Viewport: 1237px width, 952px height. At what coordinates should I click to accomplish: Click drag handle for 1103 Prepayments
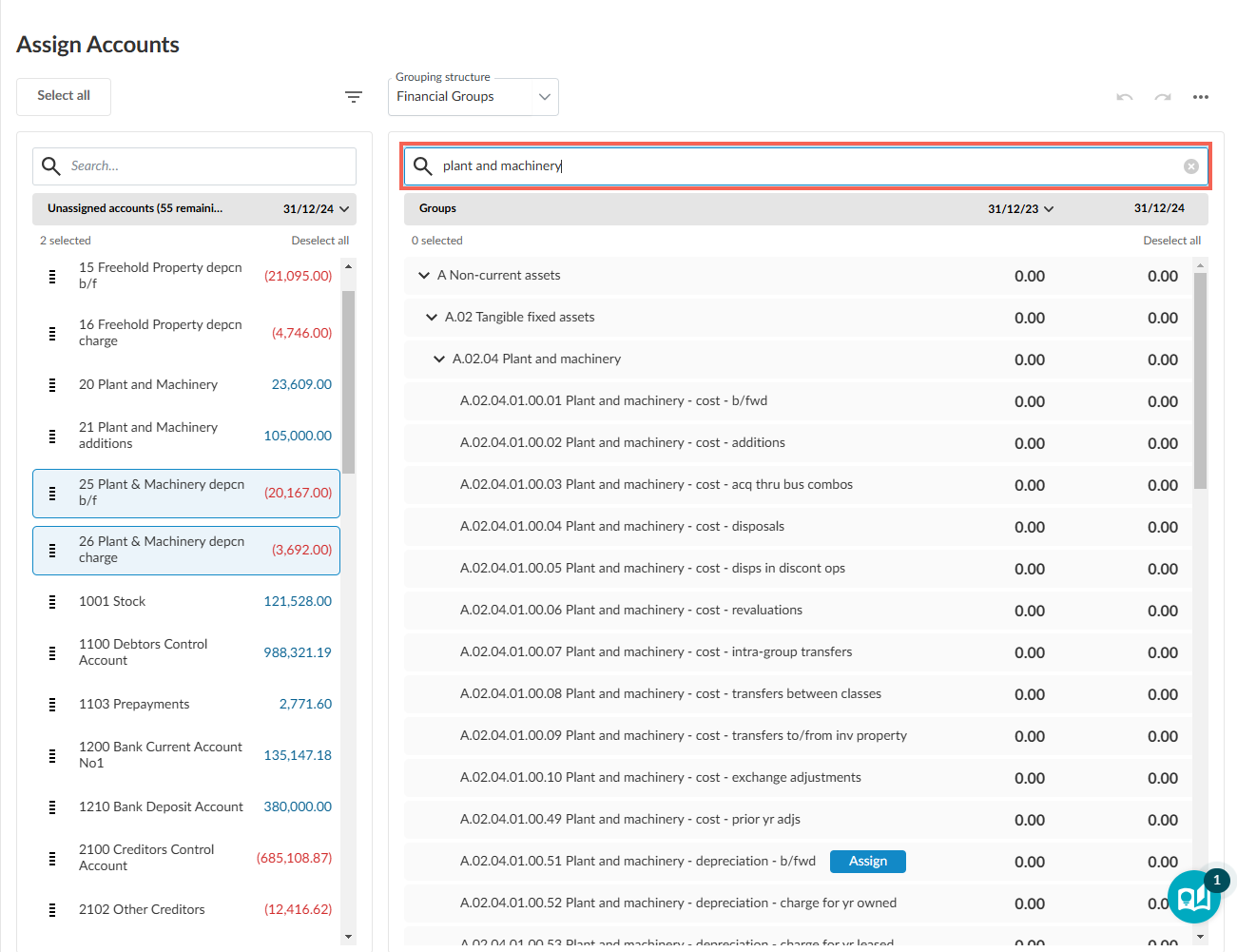52,704
